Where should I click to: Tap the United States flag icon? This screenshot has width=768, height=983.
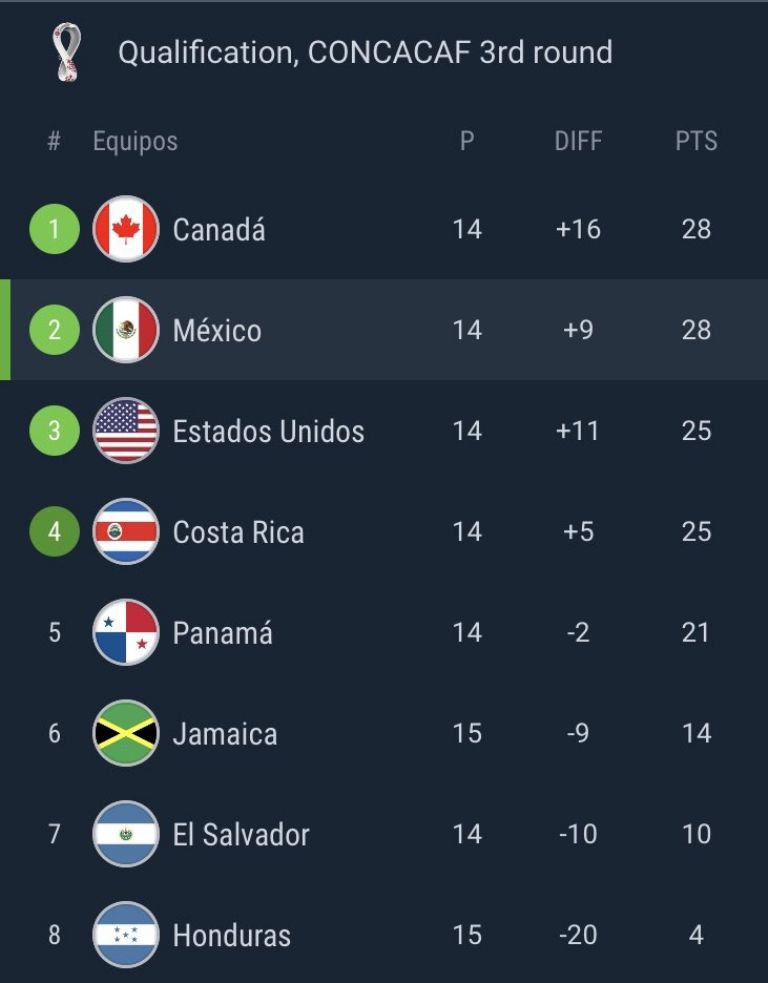126,431
